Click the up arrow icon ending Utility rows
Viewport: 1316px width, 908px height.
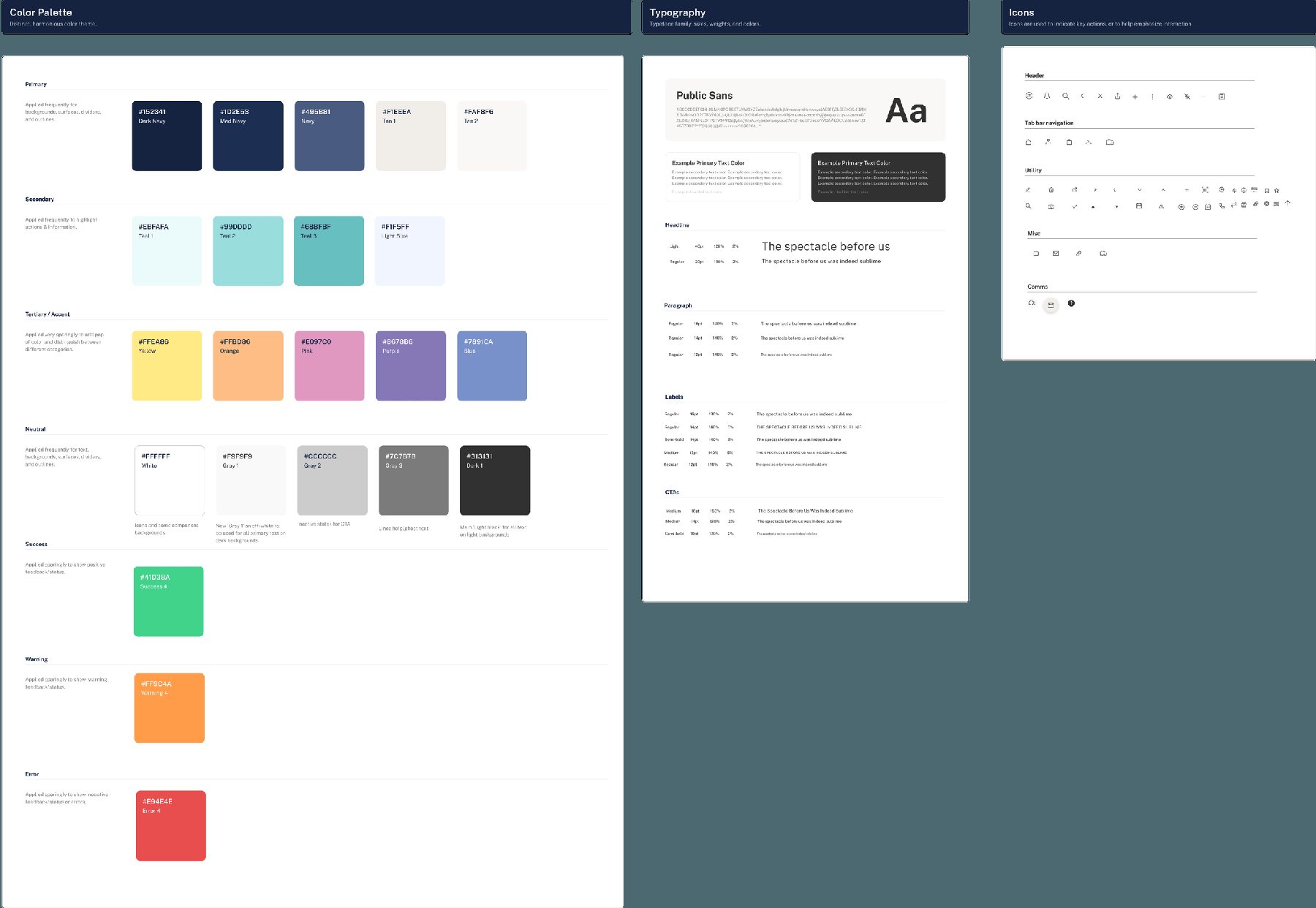pyautogui.click(x=1287, y=203)
